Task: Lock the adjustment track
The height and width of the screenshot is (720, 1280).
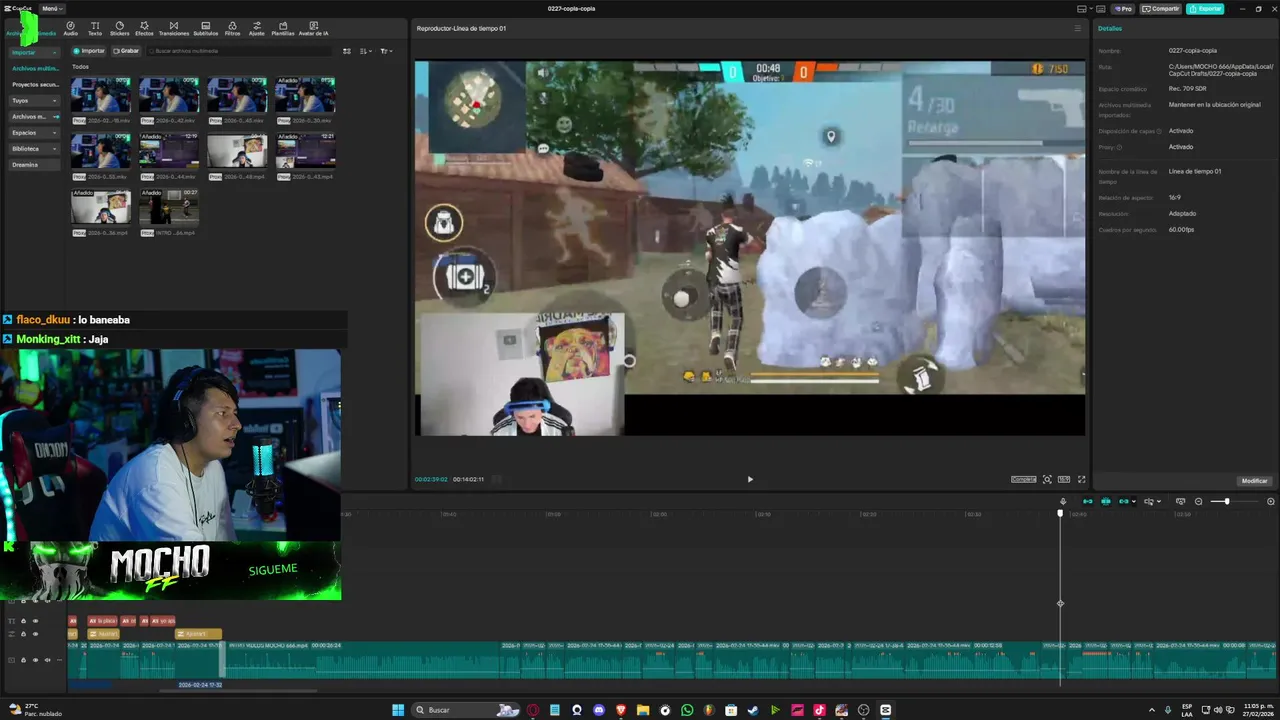Action: coord(23,634)
